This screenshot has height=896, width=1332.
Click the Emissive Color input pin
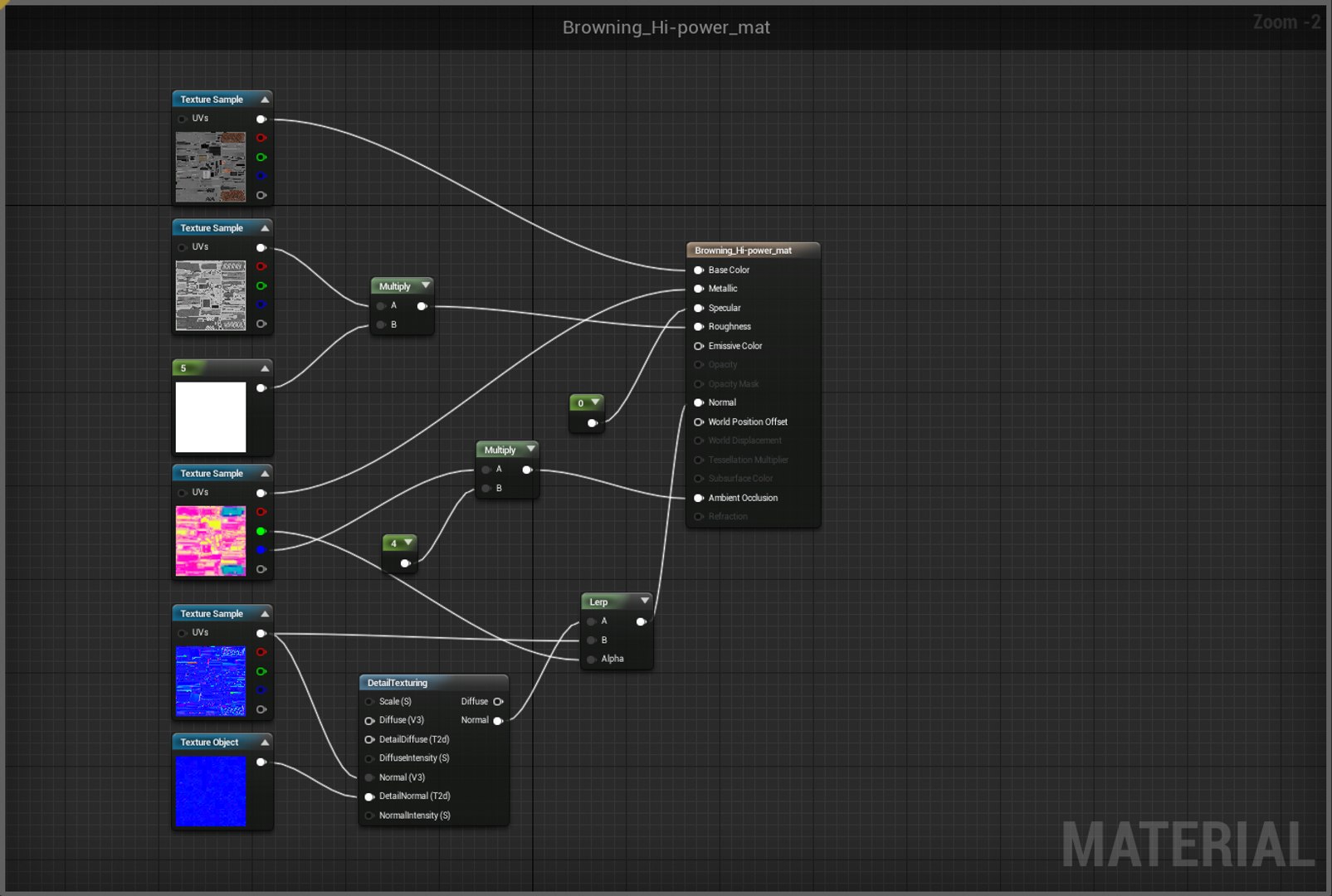point(699,346)
